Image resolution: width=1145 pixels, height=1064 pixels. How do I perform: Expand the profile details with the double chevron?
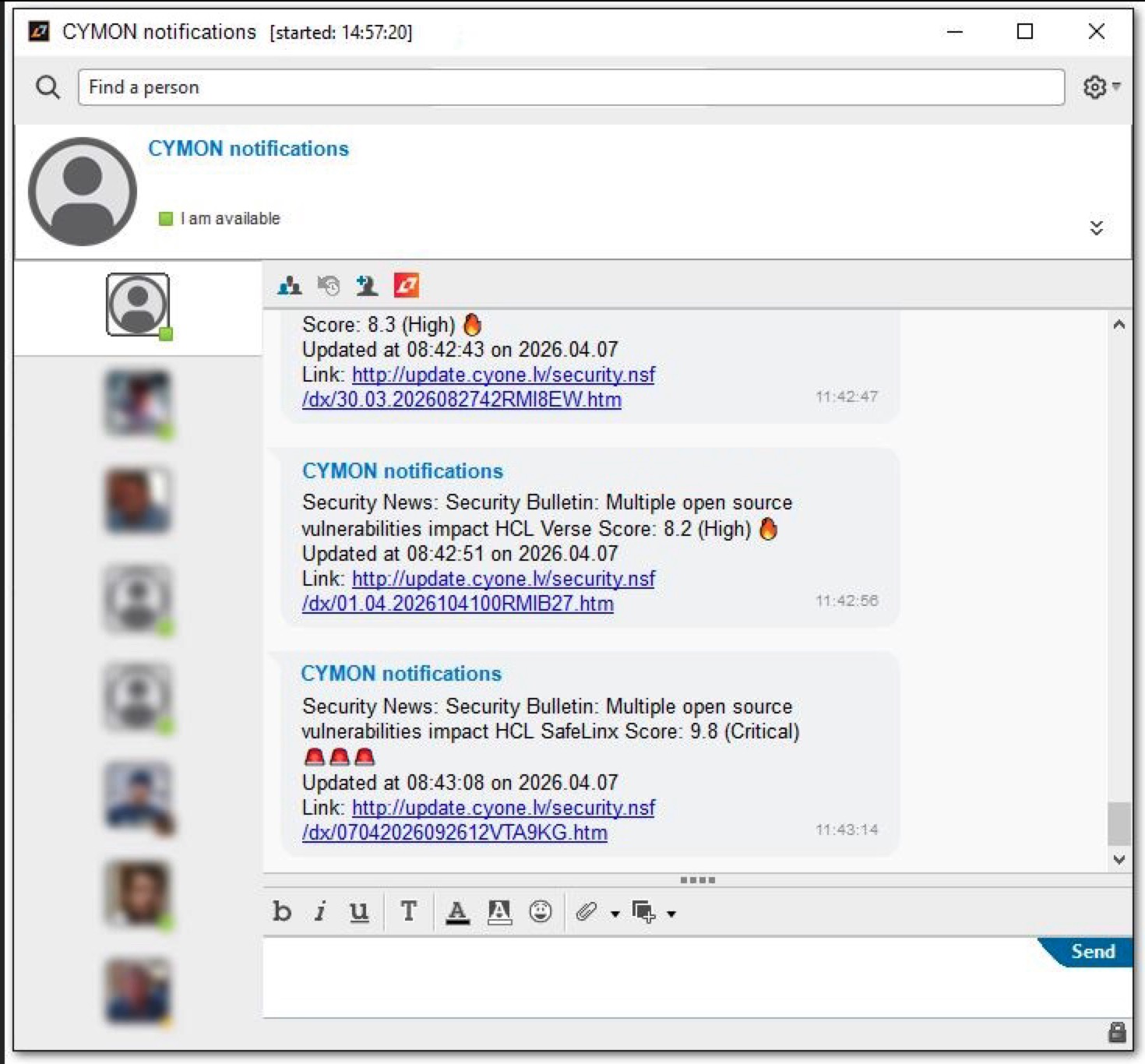coord(1097,227)
